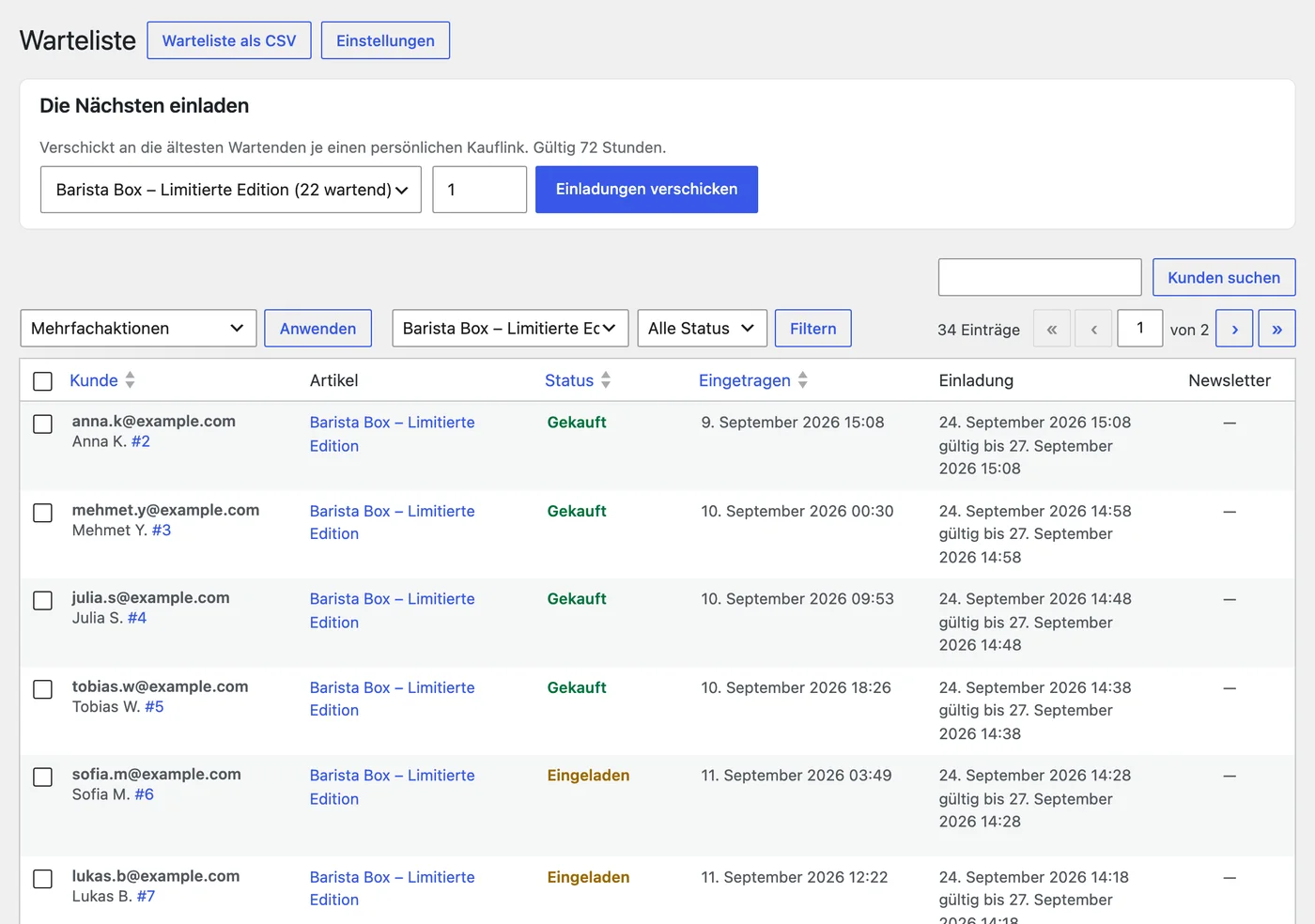Open Barista Box article link in mehmet.y row
Screen dimensions: 1315x924
coord(393,522)
